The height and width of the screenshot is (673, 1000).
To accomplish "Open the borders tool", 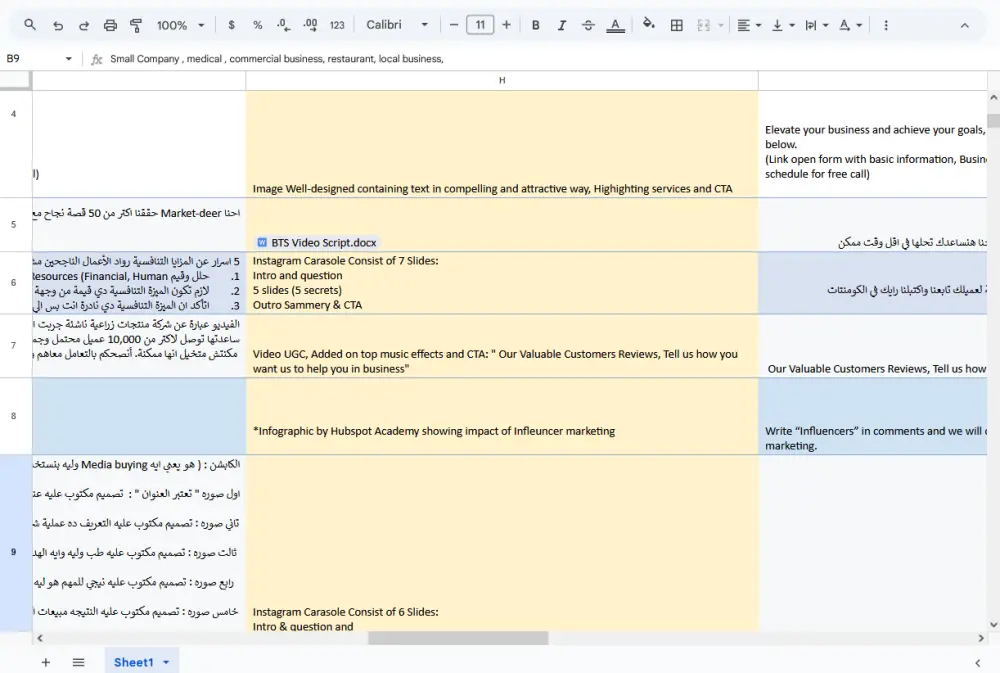I will (677, 25).
